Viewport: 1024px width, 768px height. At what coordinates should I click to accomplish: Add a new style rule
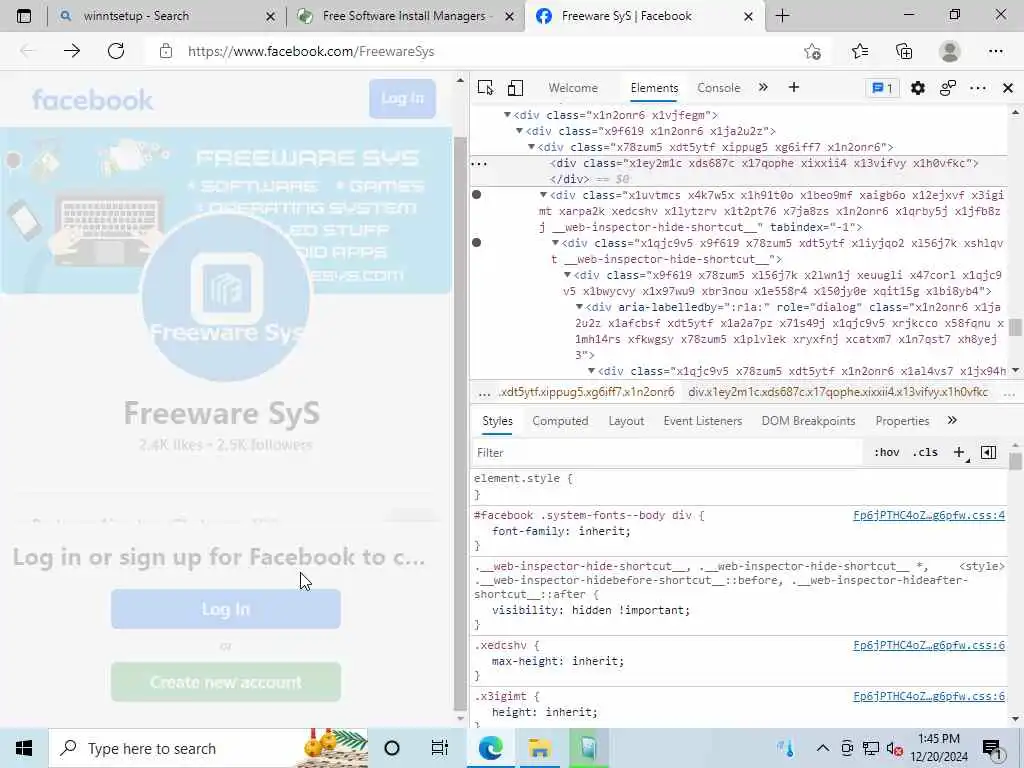959,452
